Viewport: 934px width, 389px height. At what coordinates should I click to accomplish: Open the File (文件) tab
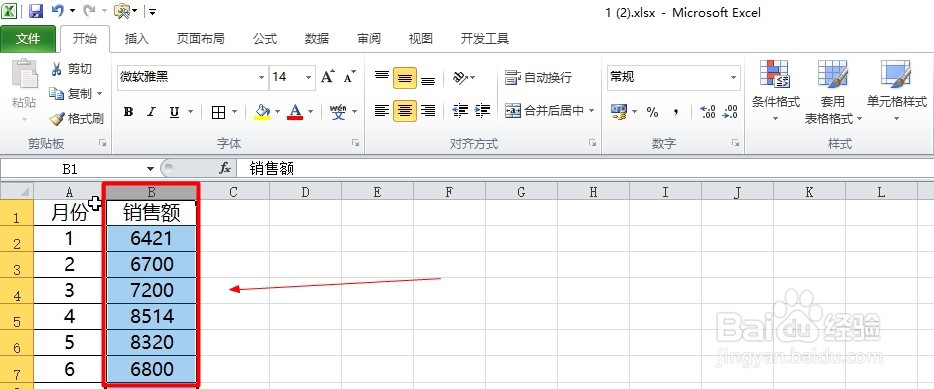click(28, 39)
